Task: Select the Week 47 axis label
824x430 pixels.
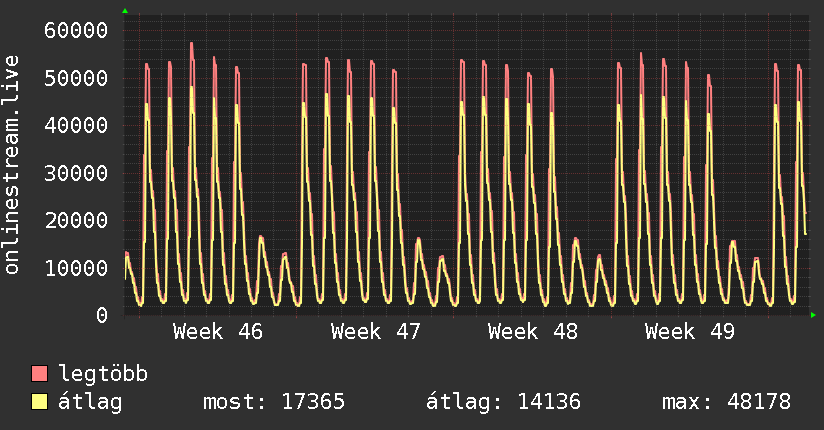Action: coord(375,332)
